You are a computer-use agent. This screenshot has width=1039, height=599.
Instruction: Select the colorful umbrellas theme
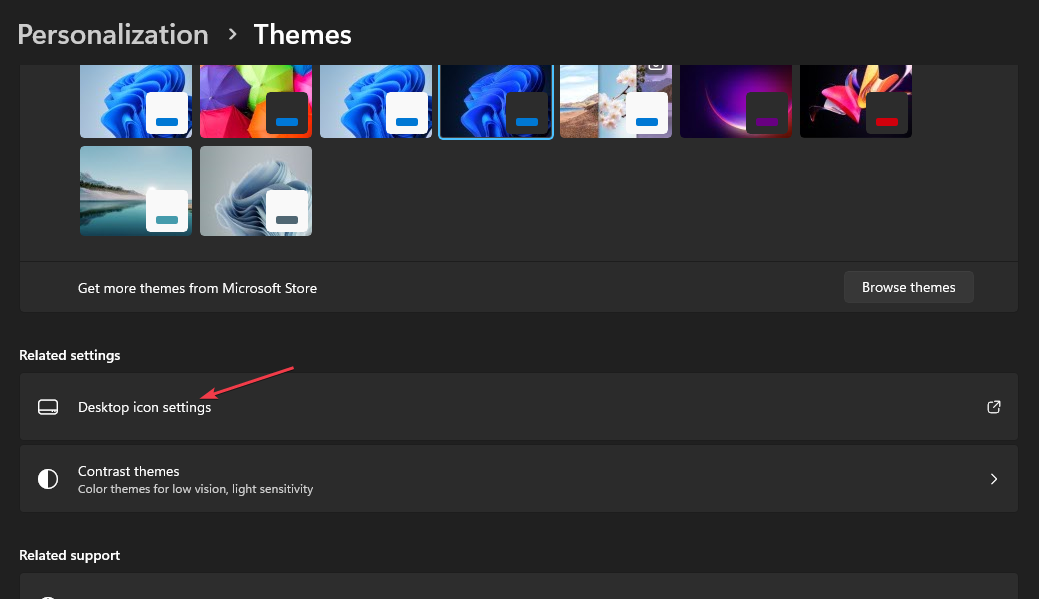click(x=256, y=101)
